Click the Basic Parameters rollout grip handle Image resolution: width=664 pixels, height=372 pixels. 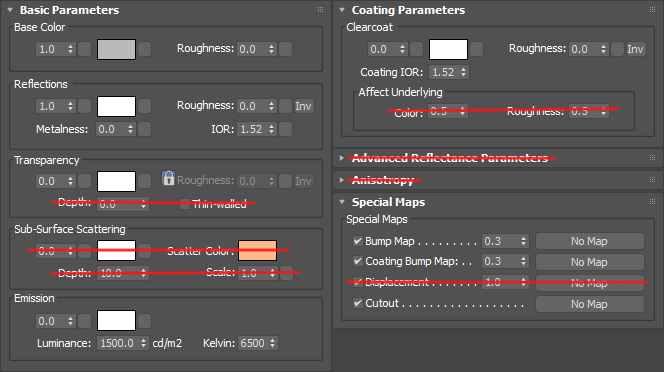click(x=320, y=10)
